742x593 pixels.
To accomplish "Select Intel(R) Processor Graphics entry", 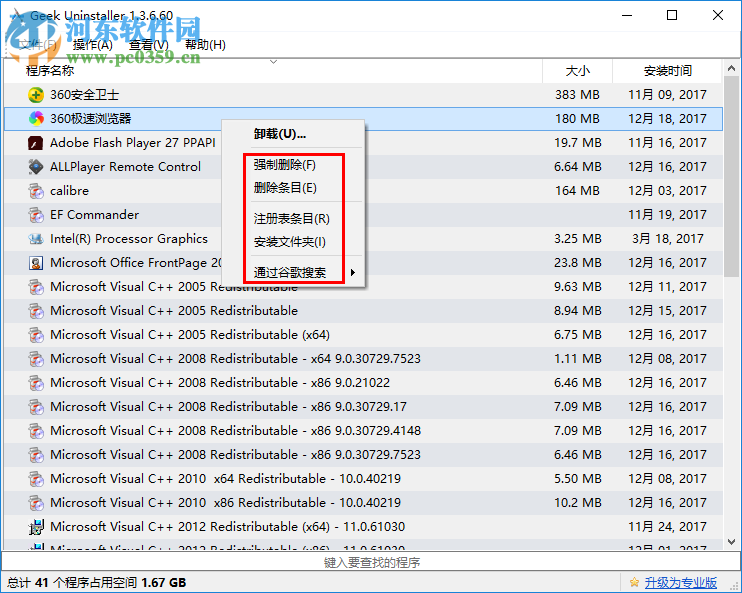I will [129, 239].
